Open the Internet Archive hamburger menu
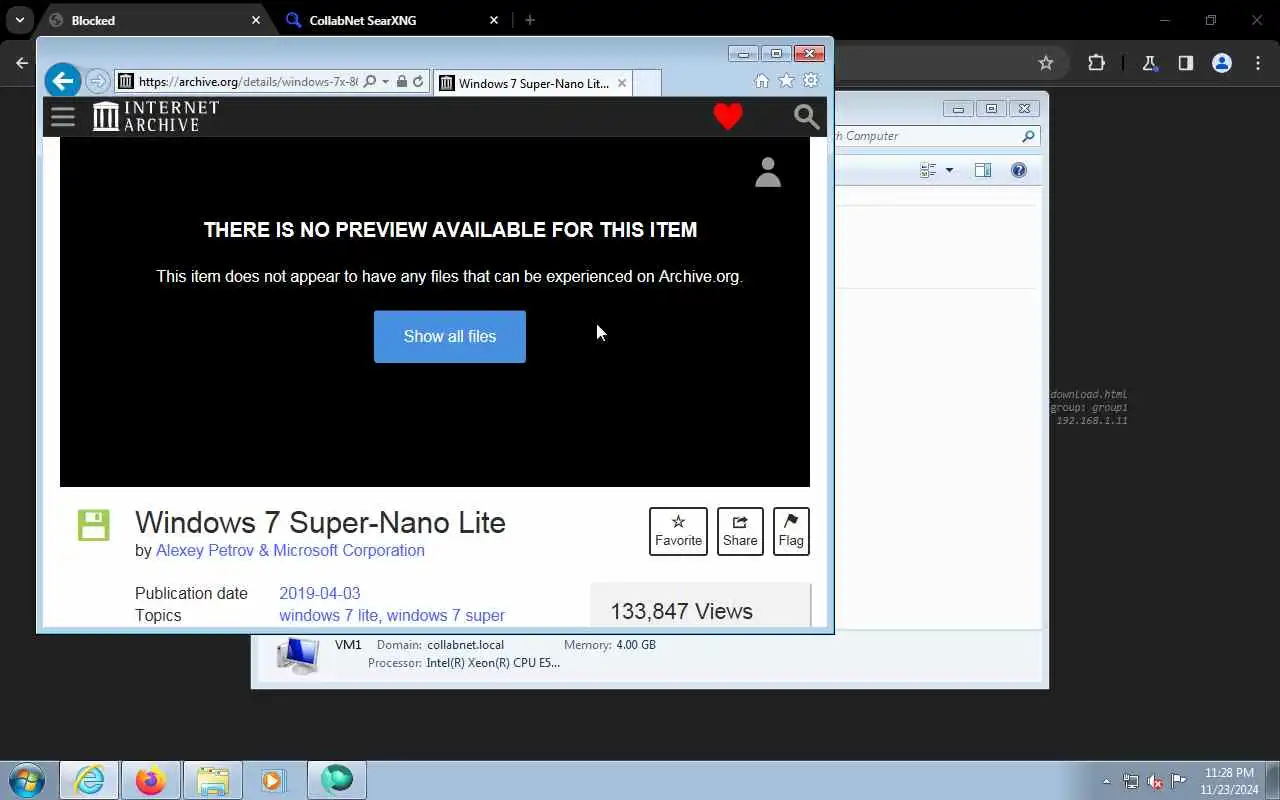The height and width of the screenshot is (800, 1280). point(63,117)
